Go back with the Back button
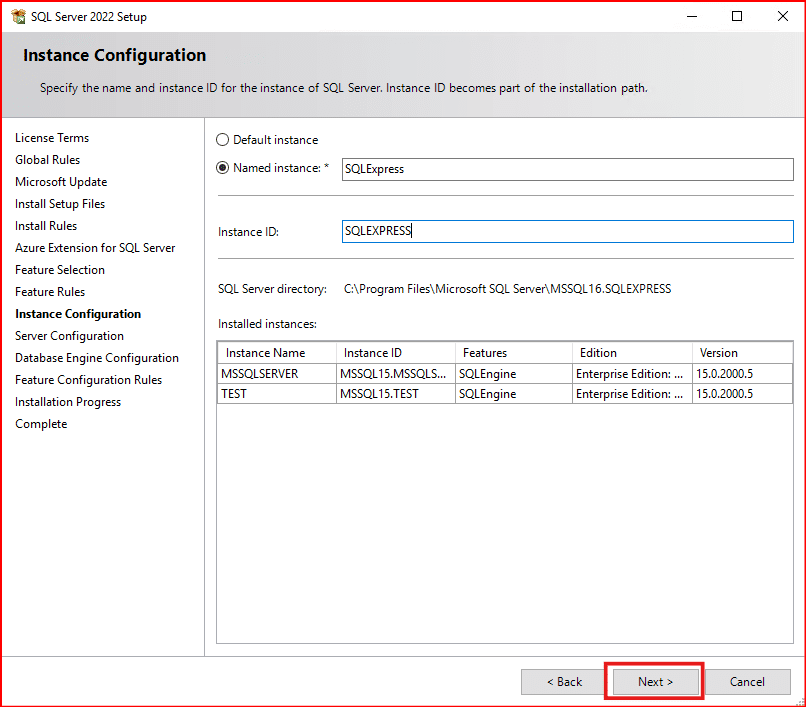 (x=563, y=682)
